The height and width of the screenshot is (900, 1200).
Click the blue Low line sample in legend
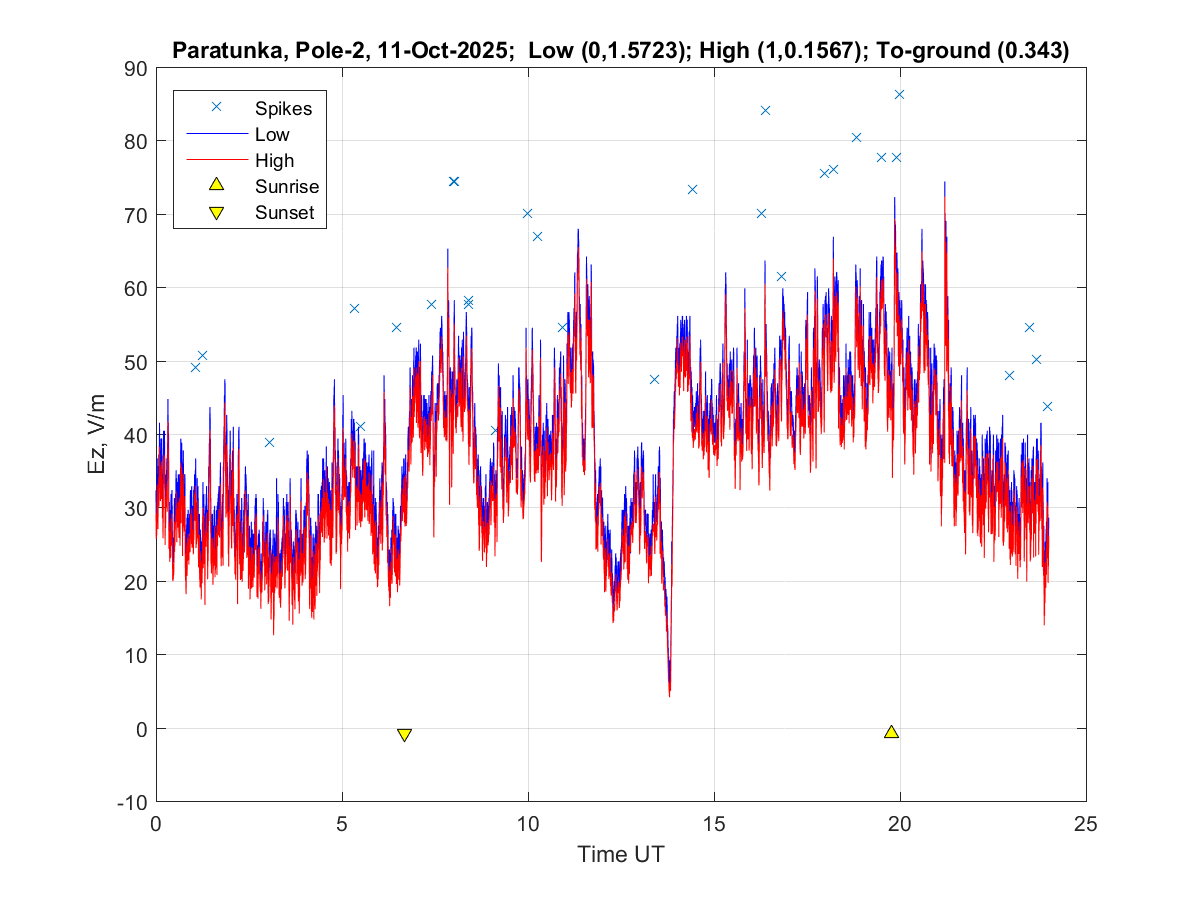click(x=214, y=133)
